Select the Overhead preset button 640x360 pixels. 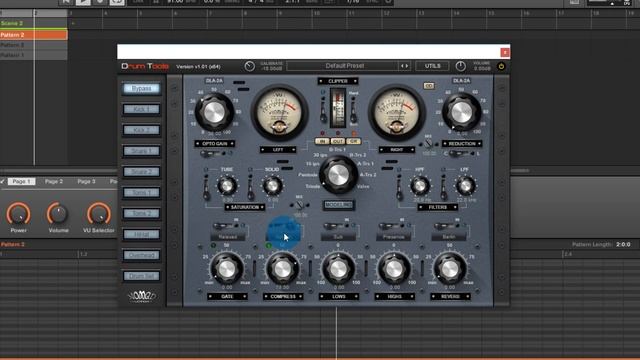pyautogui.click(x=141, y=255)
